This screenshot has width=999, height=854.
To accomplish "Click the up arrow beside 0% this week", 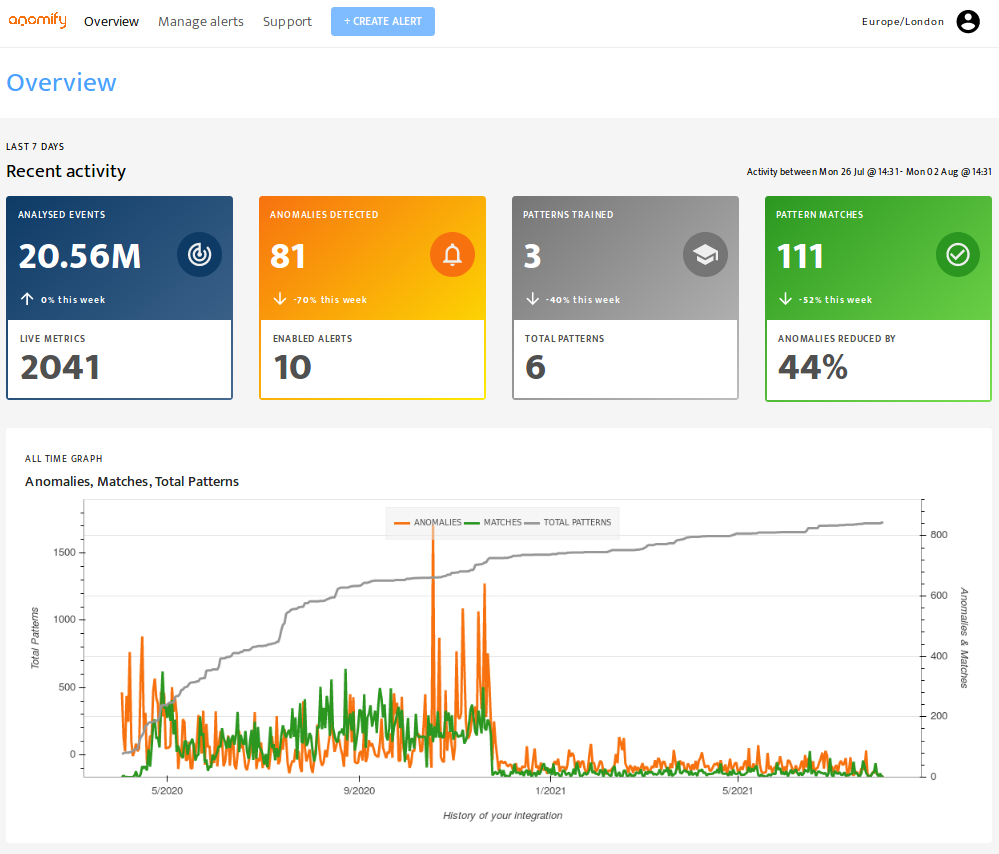I will (27, 299).
